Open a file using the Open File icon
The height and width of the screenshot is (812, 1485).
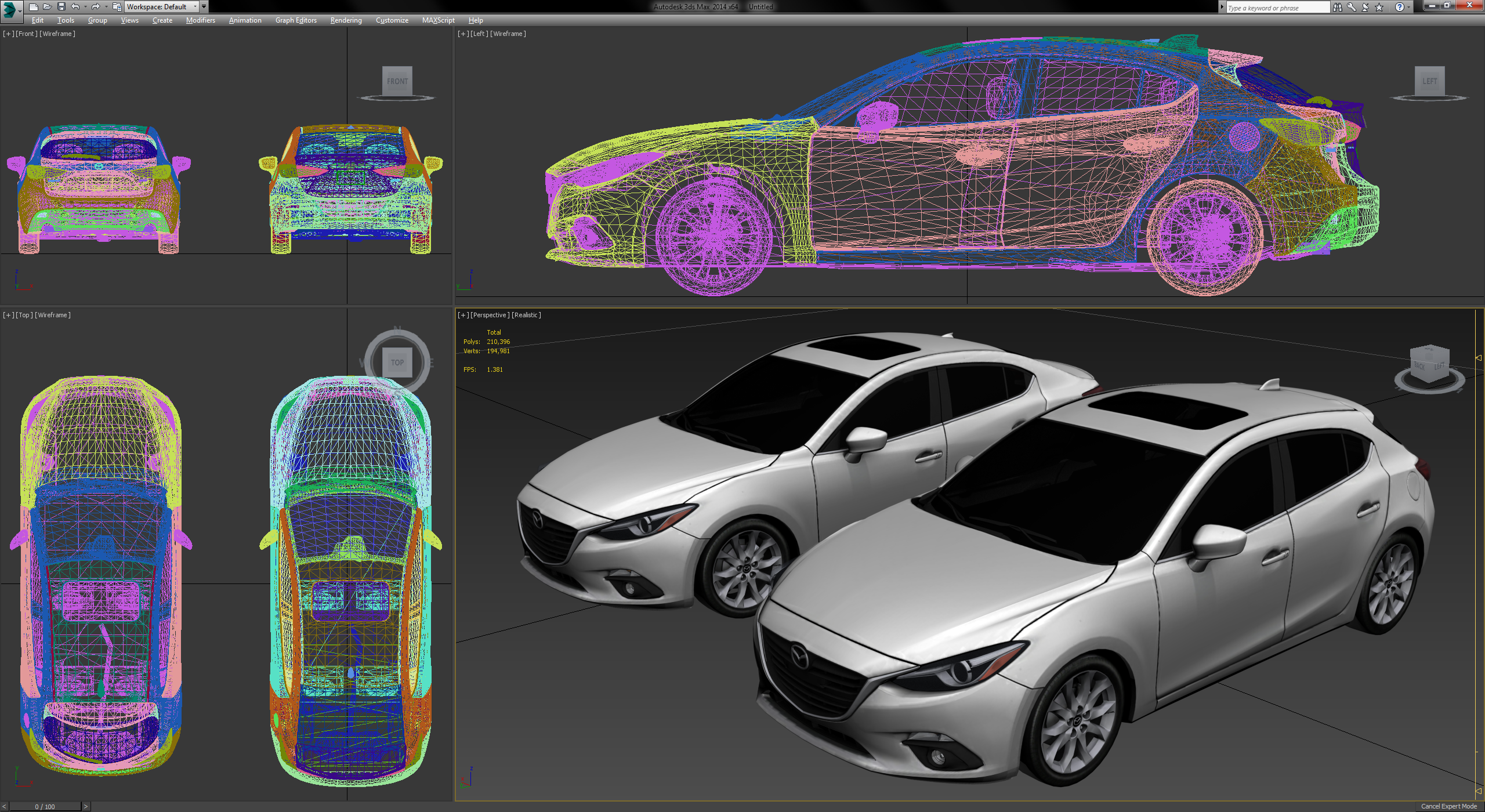(x=48, y=7)
